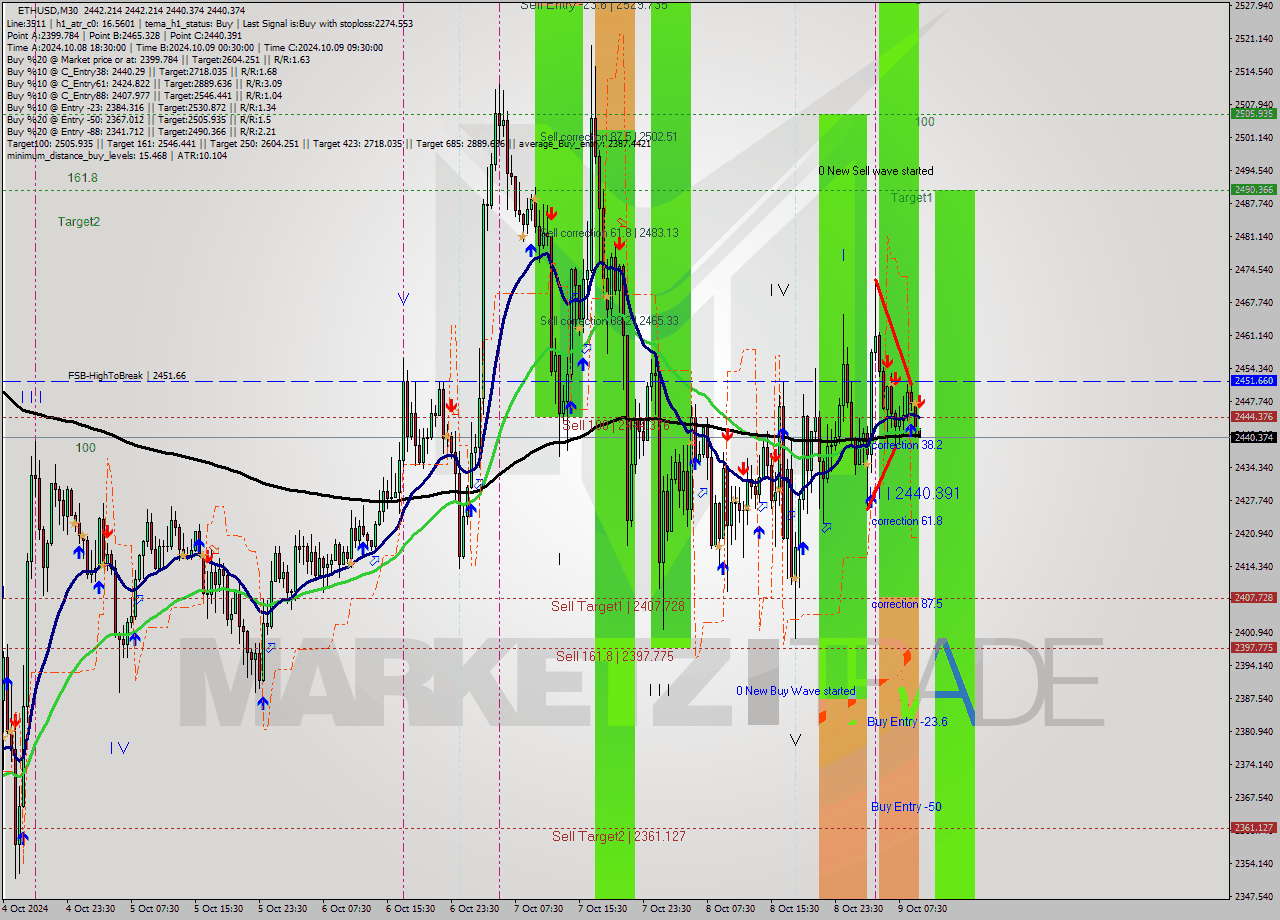The height and width of the screenshot is (920, 1280).
Task: Click the correction 61.8 label
Action: [906, 521]
